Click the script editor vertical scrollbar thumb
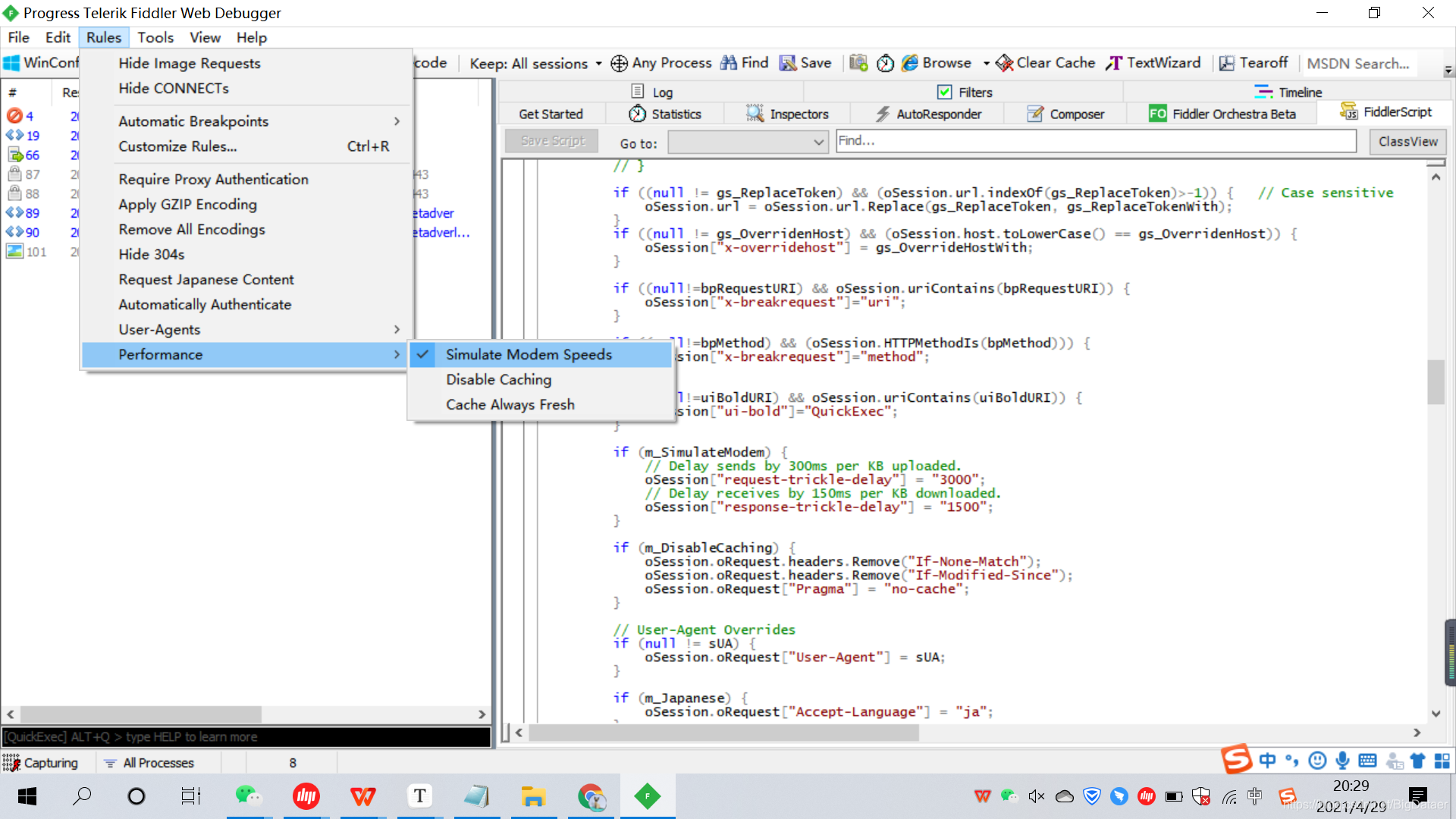Image resolution: width=1456 pixels, height=819 pixels. coord(1436,381)
